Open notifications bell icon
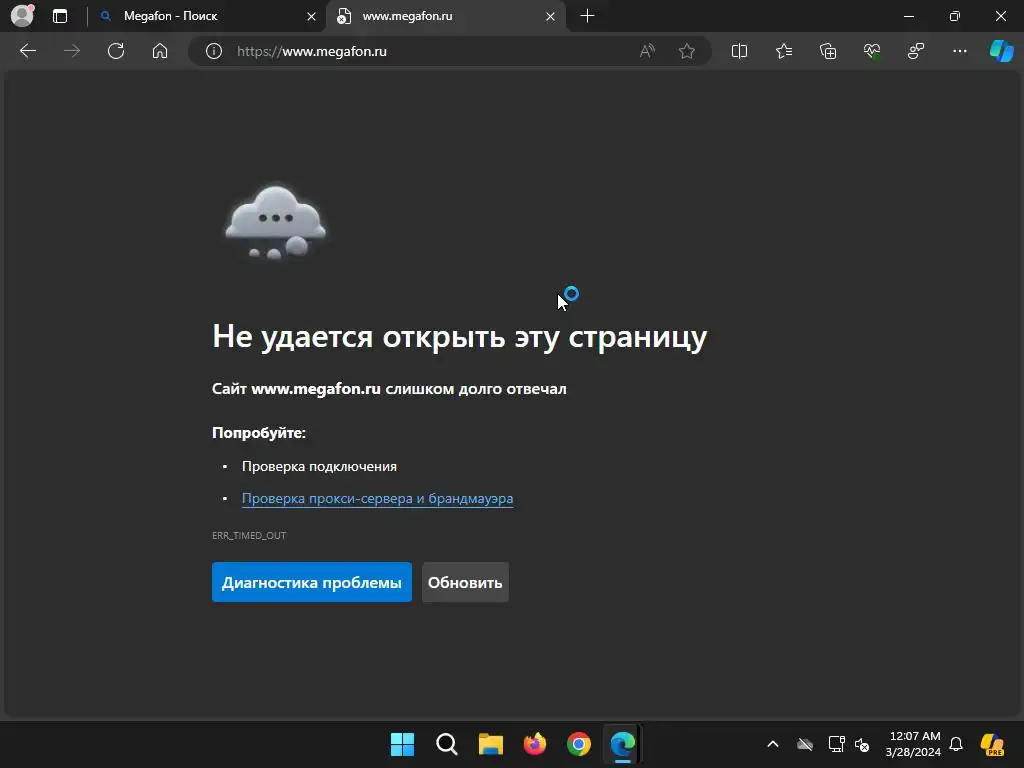The height and width of the screenshot is (768, 1024). click(x=956, y=744)
